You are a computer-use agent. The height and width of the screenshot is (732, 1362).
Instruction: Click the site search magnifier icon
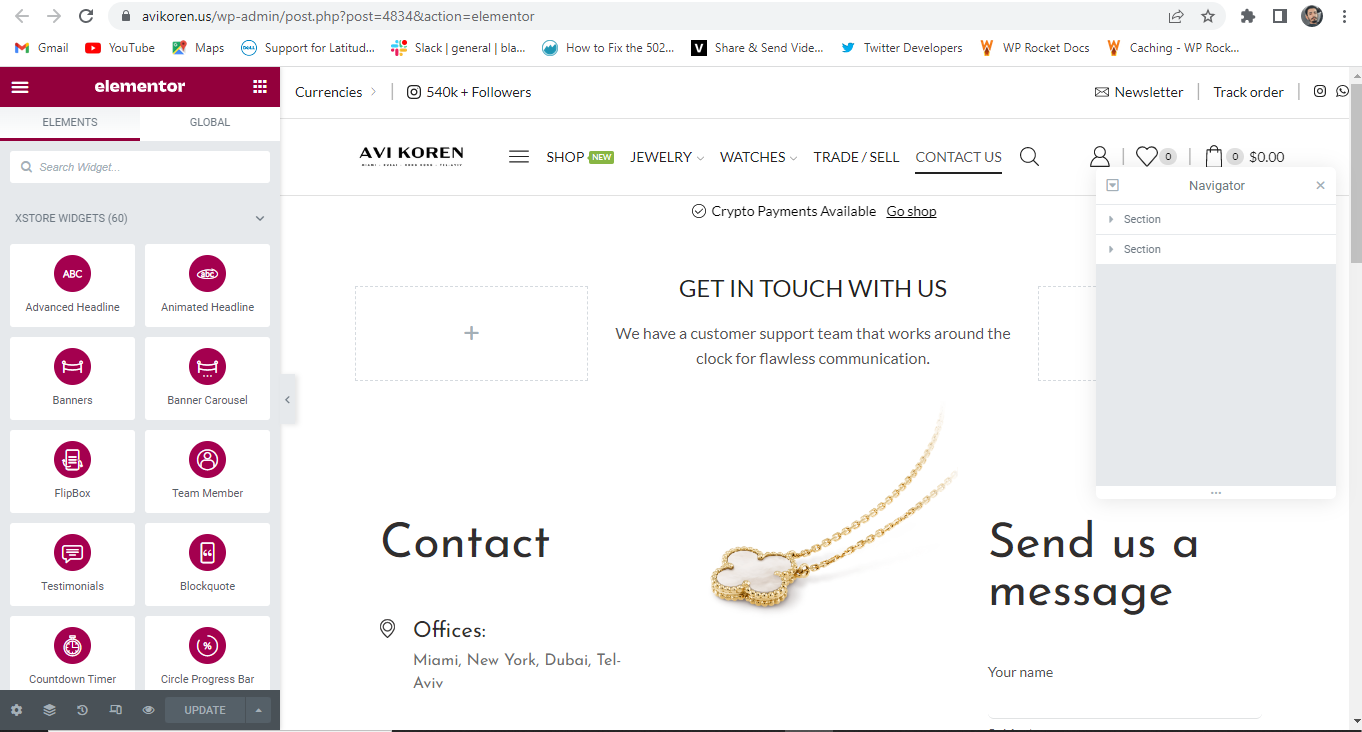(x=1029, y=157)
